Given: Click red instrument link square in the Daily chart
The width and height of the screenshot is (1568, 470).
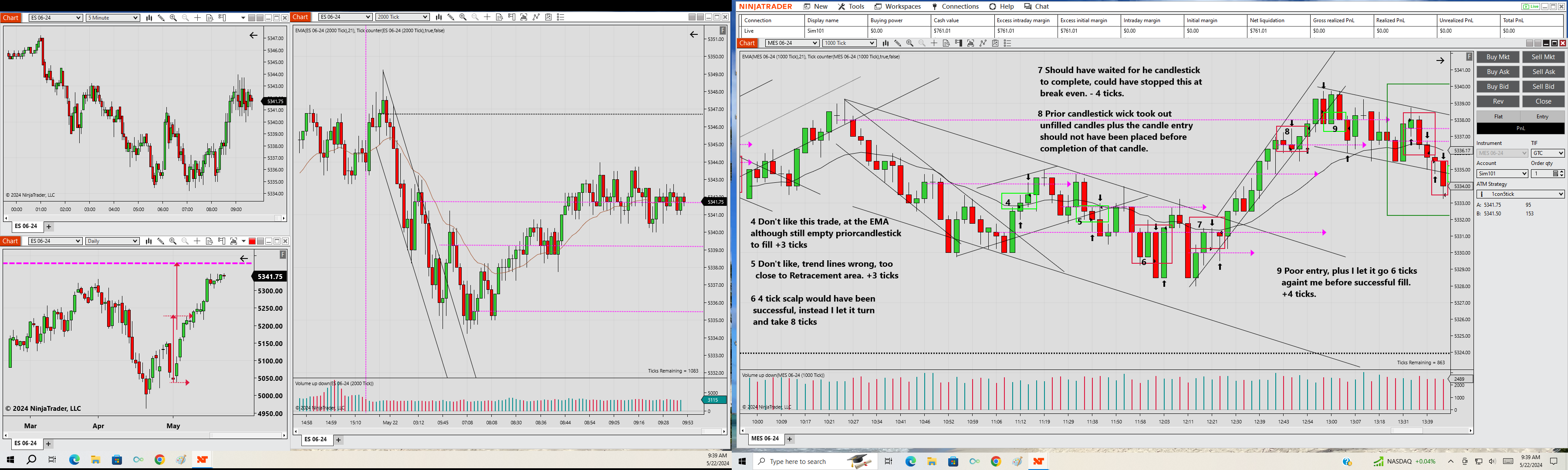Looking at the screenshot, I should 252,242.
